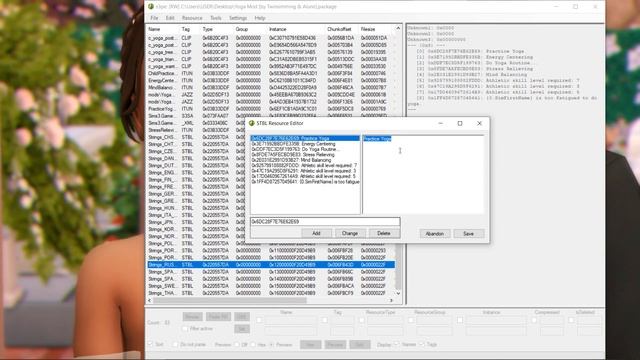640x360 pixels.
Task: Select the Strings_THA resource row
Action: 271,293
